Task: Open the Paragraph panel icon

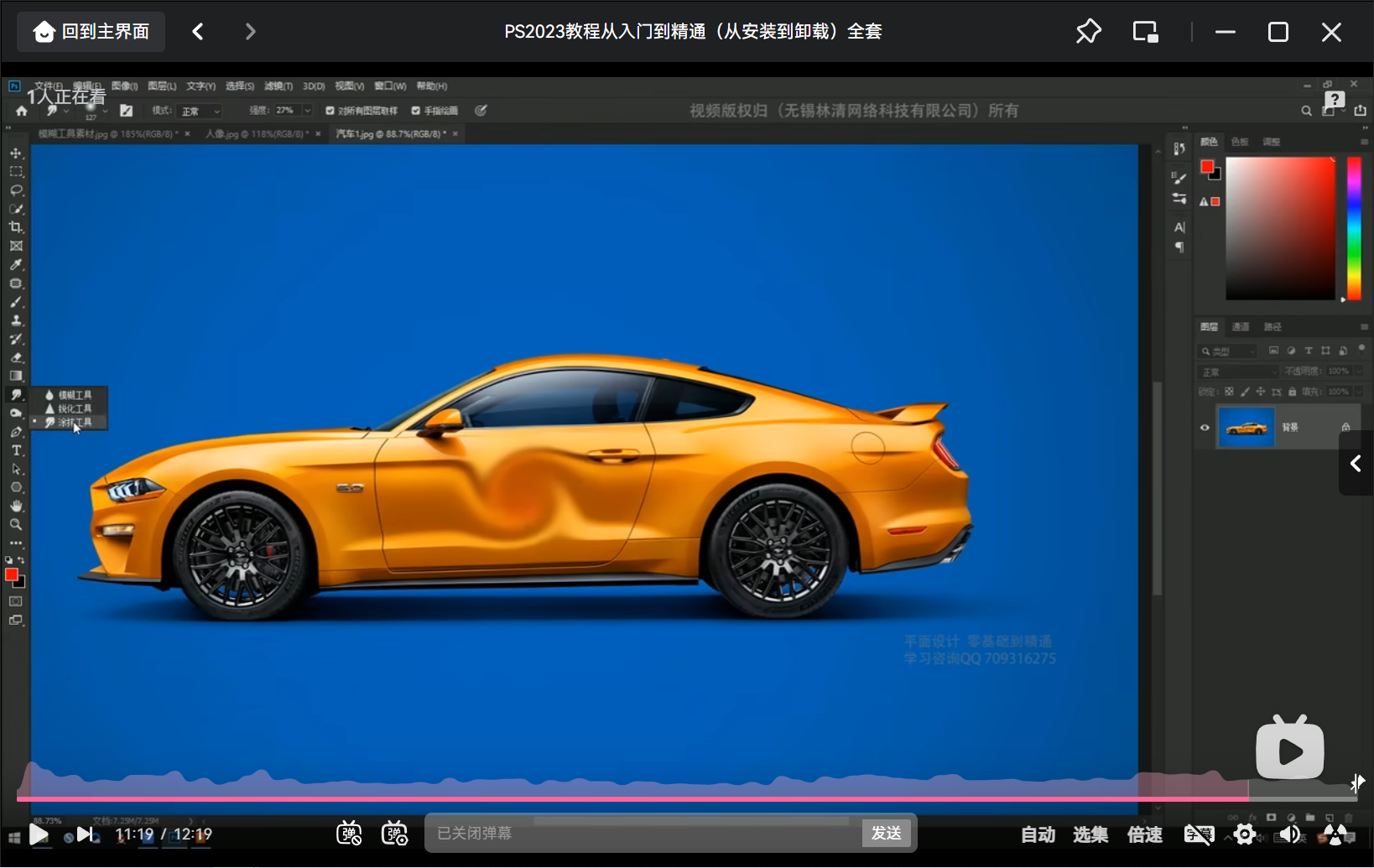Action: [1179, 247]
